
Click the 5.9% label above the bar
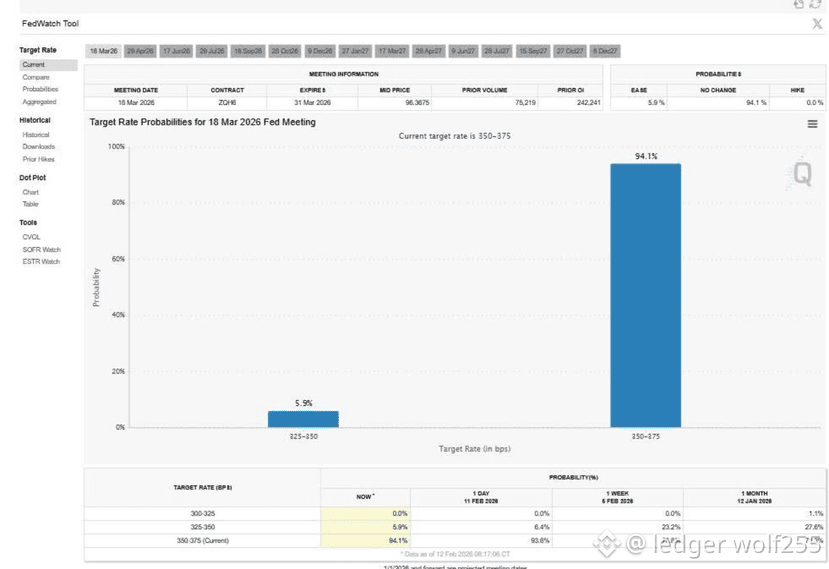click(303, 403)
